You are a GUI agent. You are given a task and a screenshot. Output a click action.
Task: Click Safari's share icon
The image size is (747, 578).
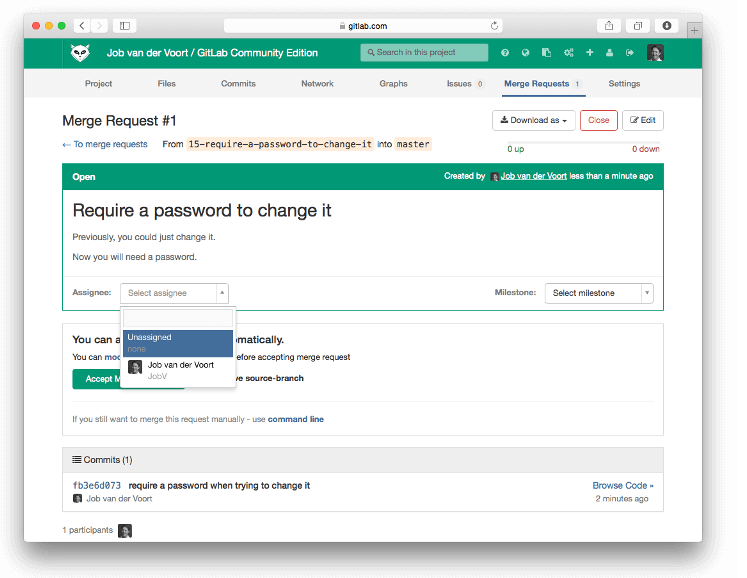(x=608, y=25)
